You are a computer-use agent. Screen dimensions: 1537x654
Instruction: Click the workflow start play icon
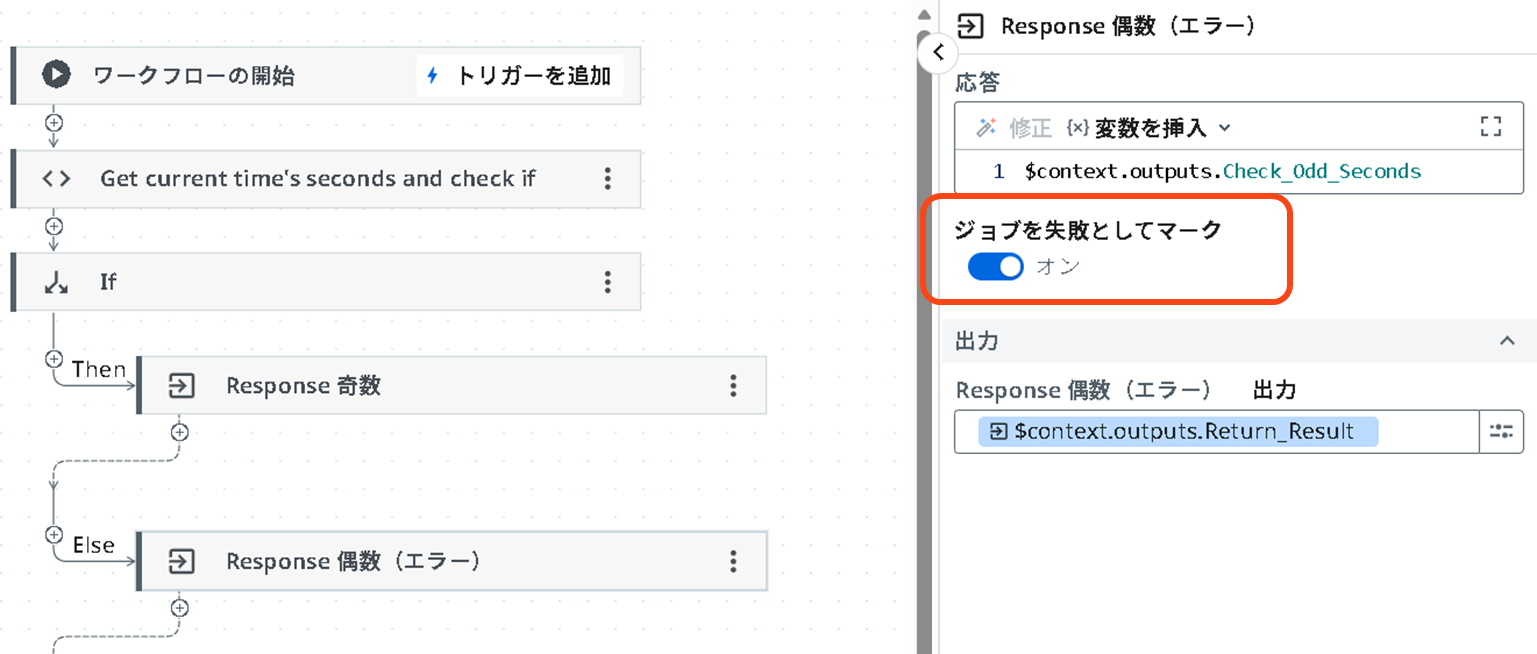pos(56,75)
